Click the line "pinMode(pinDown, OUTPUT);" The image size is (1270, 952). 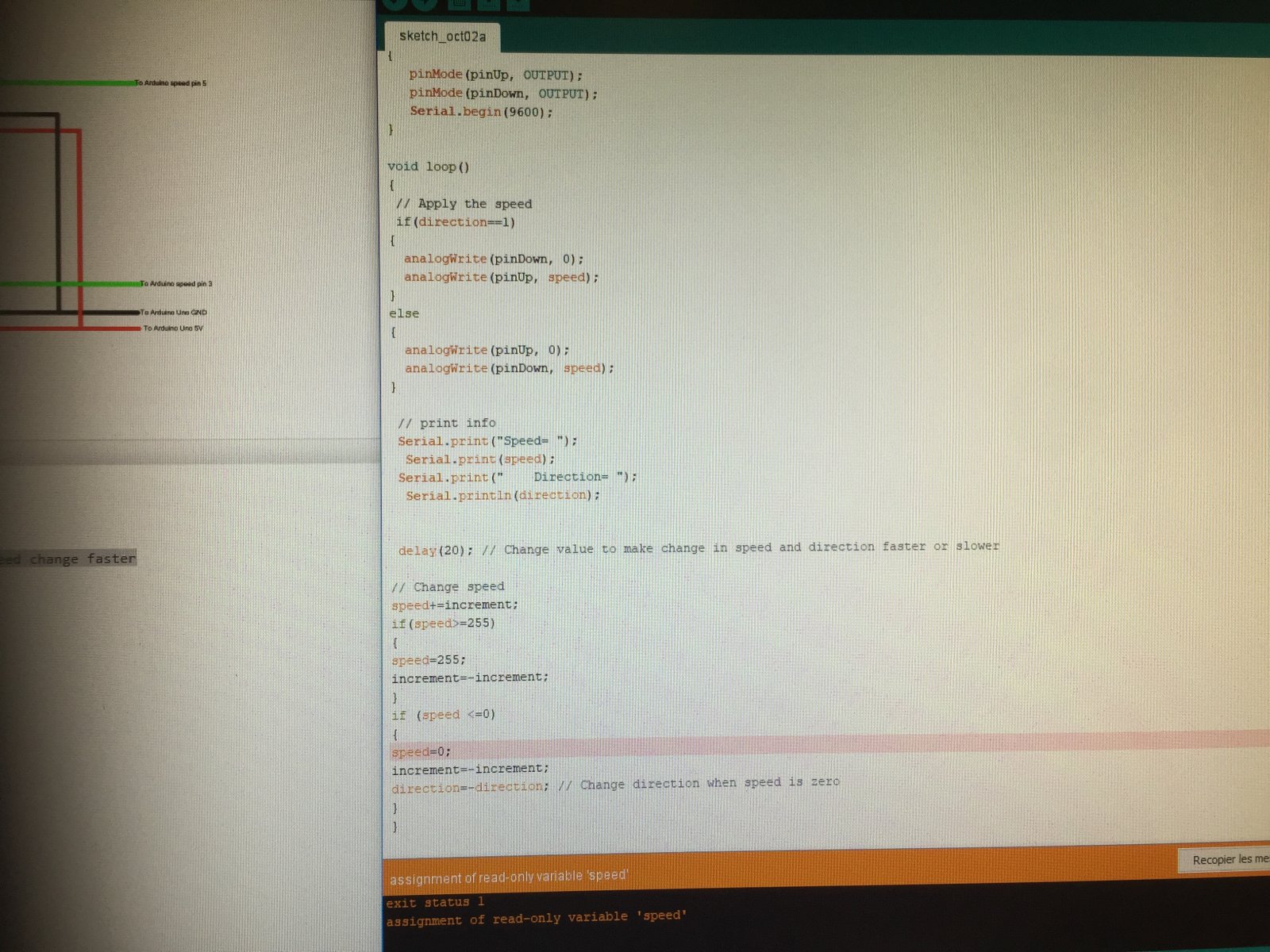(x=504, y=93)
